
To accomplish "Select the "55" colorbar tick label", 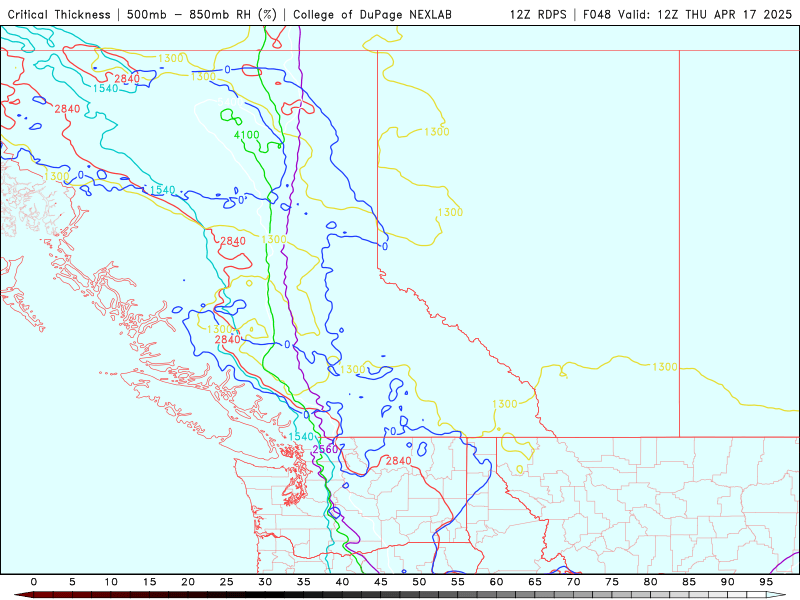I will [458, 582].
